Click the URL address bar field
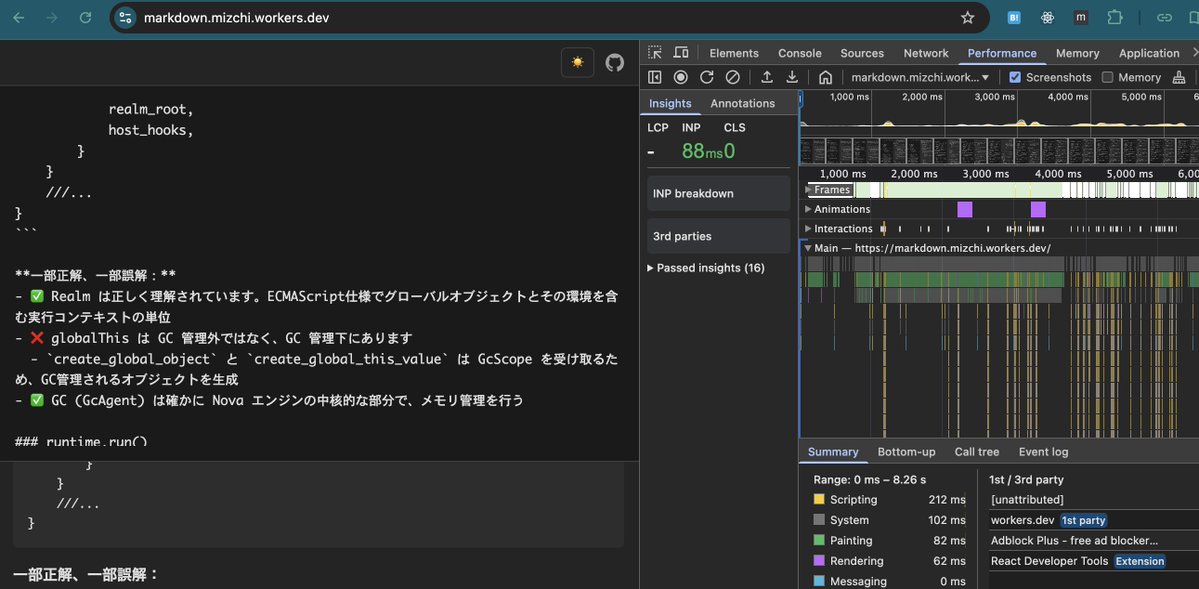This screenshot has height=589, width=1199. tap(547, 18)
